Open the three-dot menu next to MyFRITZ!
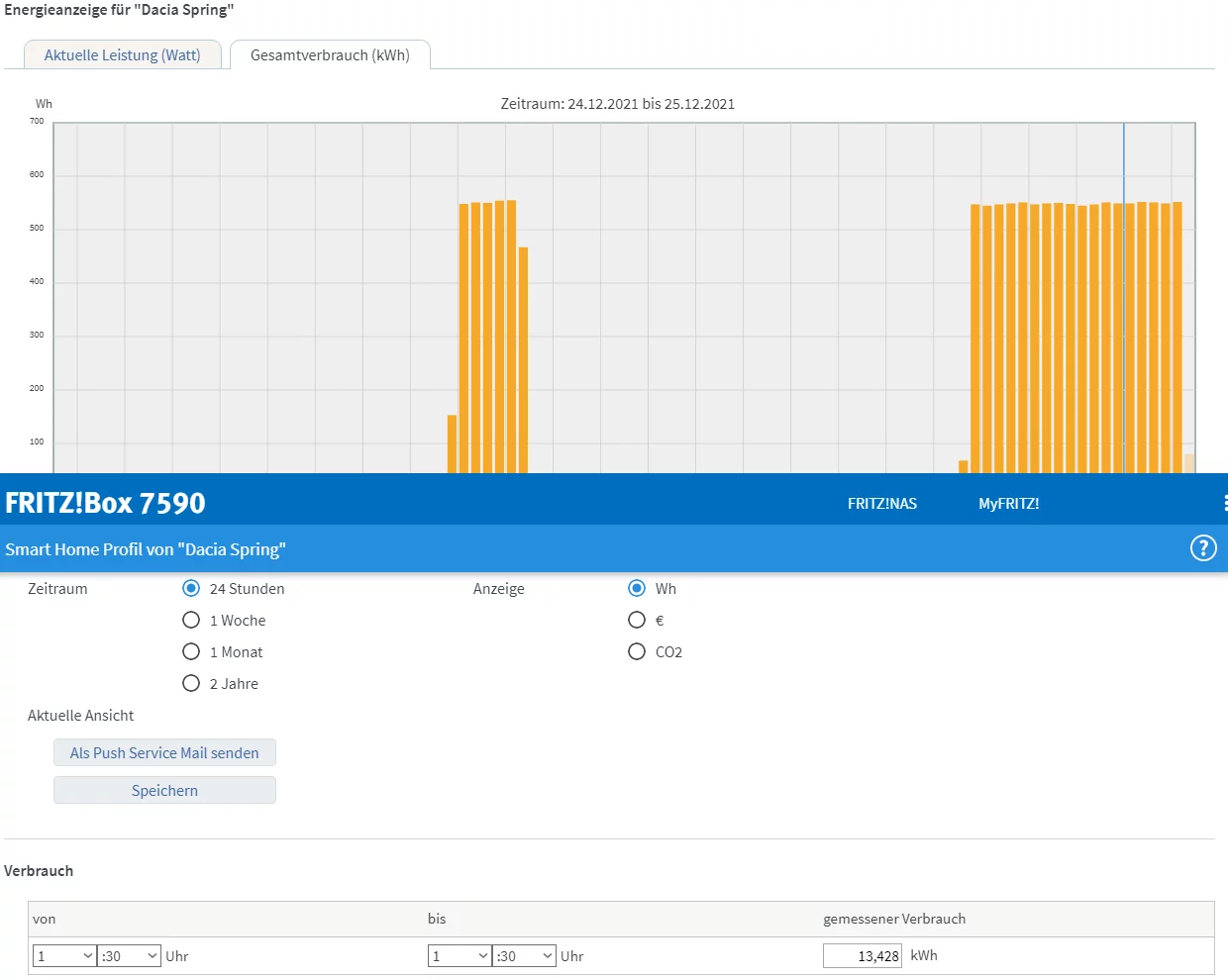 pyautogui.click(x=1225, y=503)
